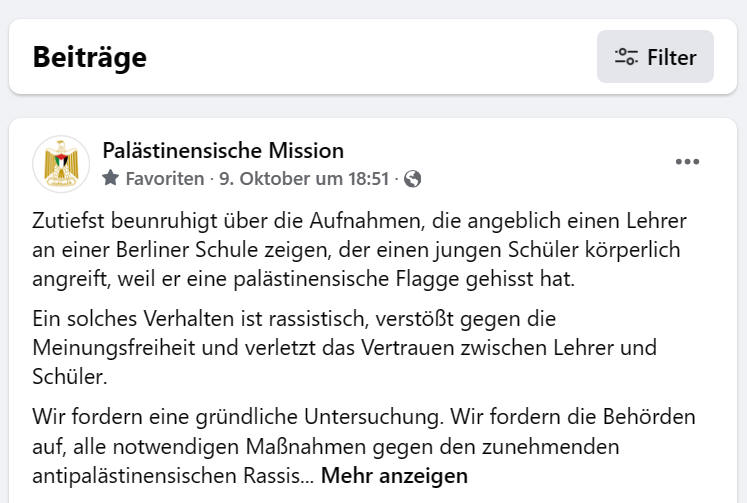Click the Favoriten star icon
The width and height of the screenshot is (747, 503).
pyautogui.click(x=111, y=178)
